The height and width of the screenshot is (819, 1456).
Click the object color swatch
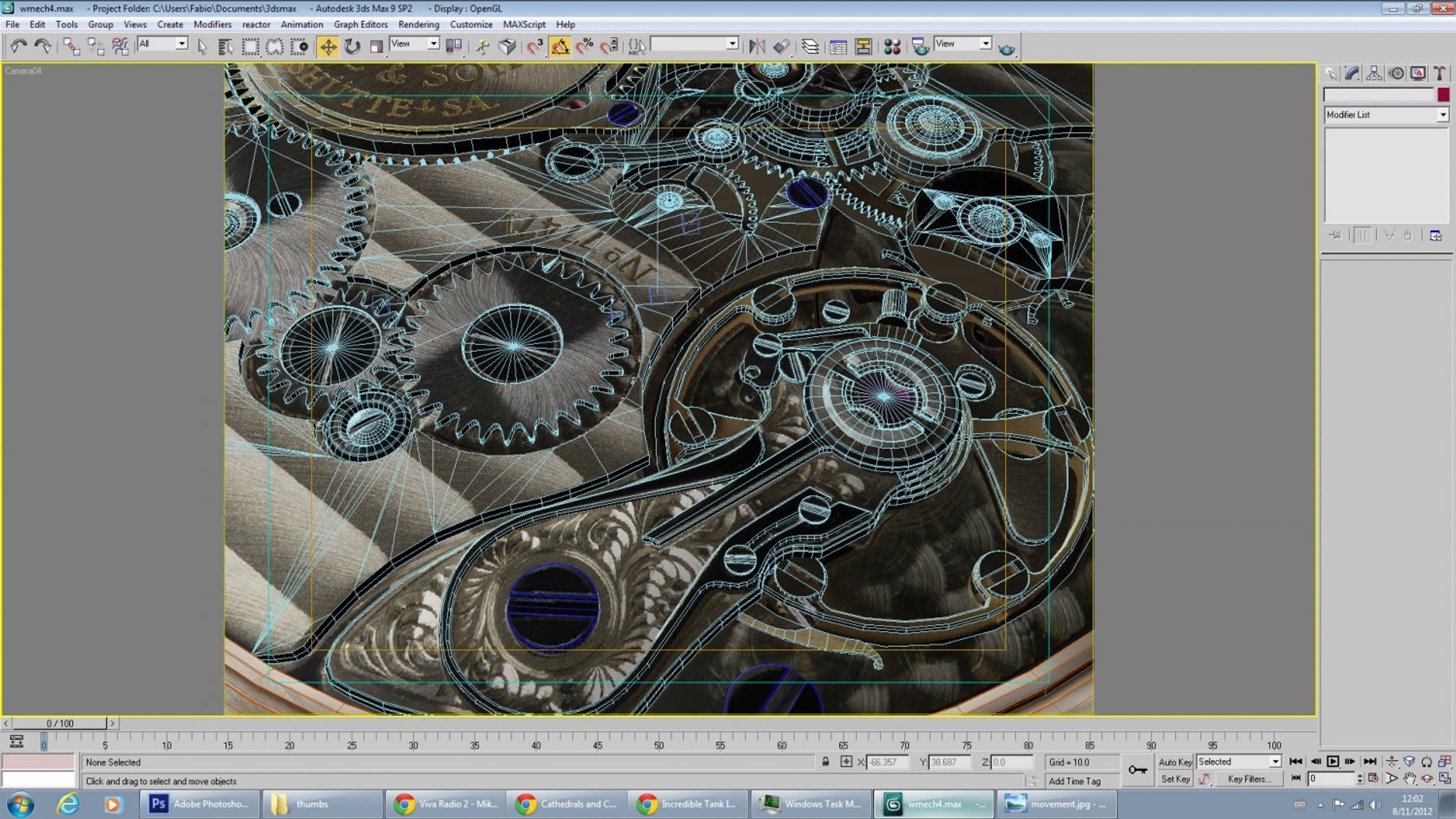pos(1443,95)
